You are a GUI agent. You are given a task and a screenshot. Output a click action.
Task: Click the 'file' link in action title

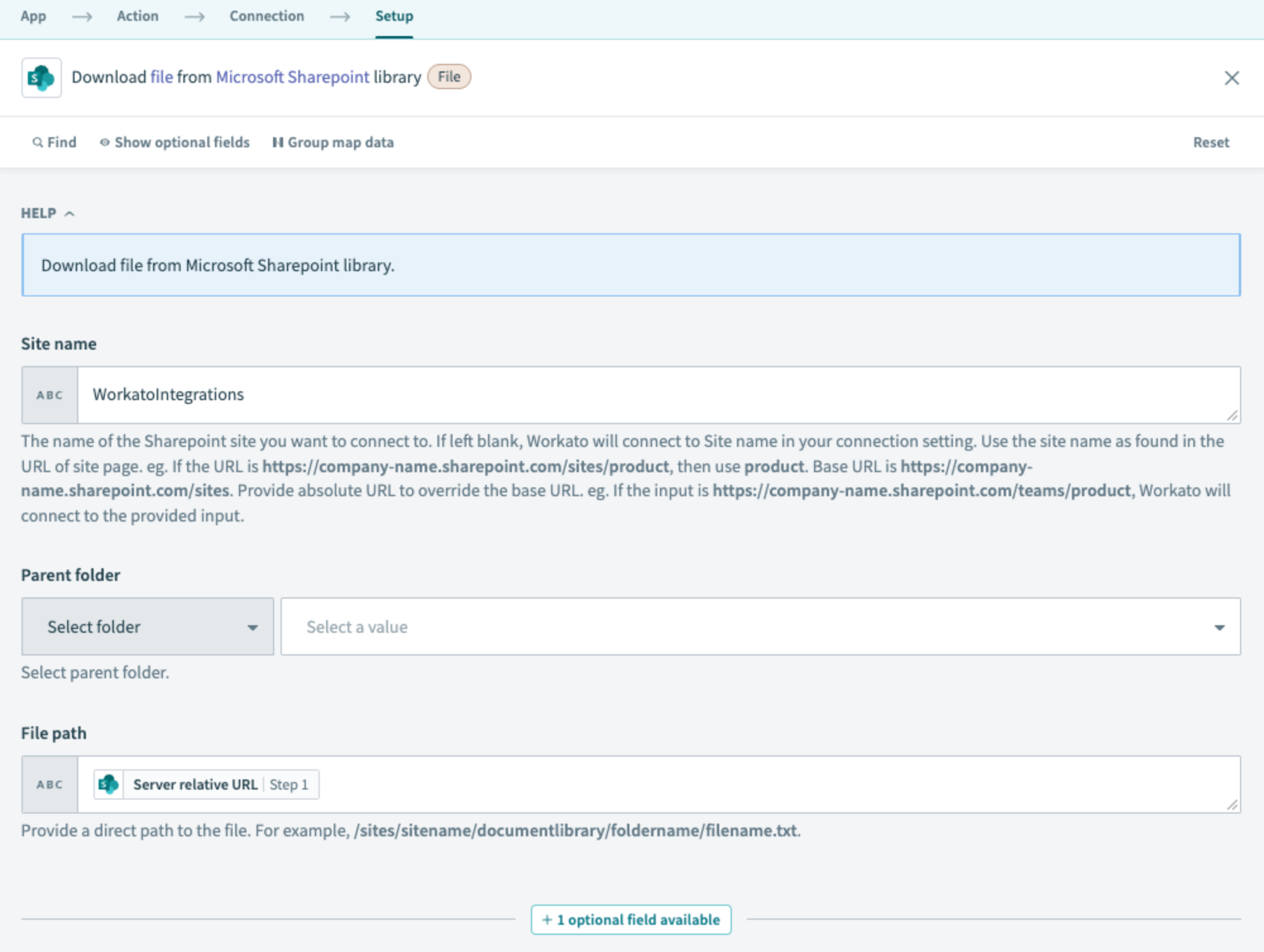tap(162, 77)
